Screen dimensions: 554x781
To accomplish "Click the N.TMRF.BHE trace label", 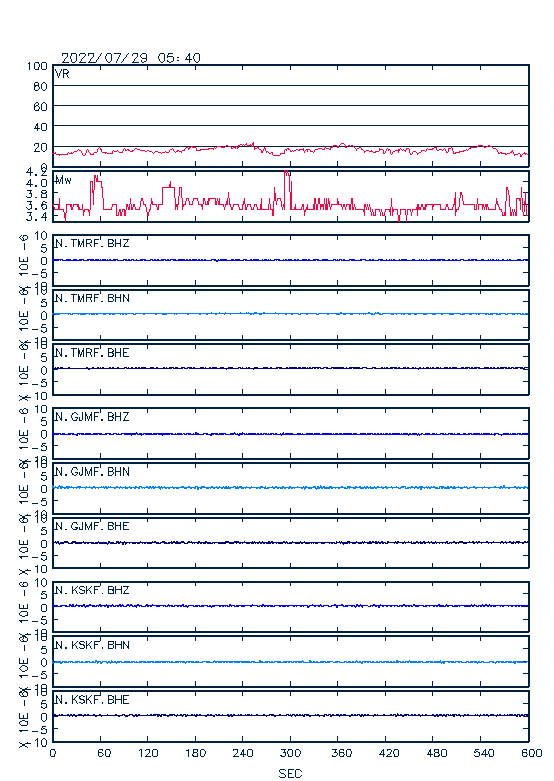I will coord(92,353).
